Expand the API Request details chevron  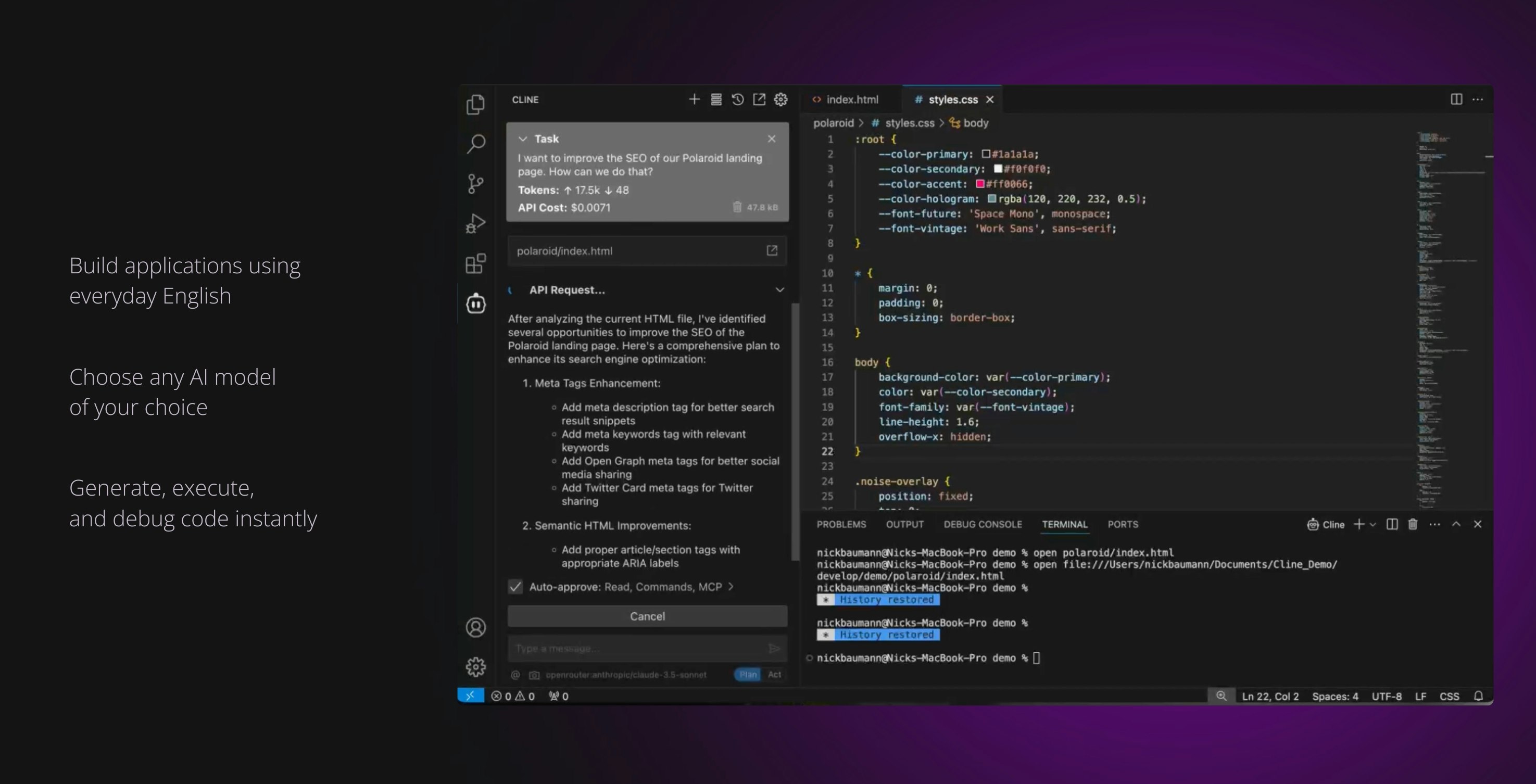tap(779, 290)
